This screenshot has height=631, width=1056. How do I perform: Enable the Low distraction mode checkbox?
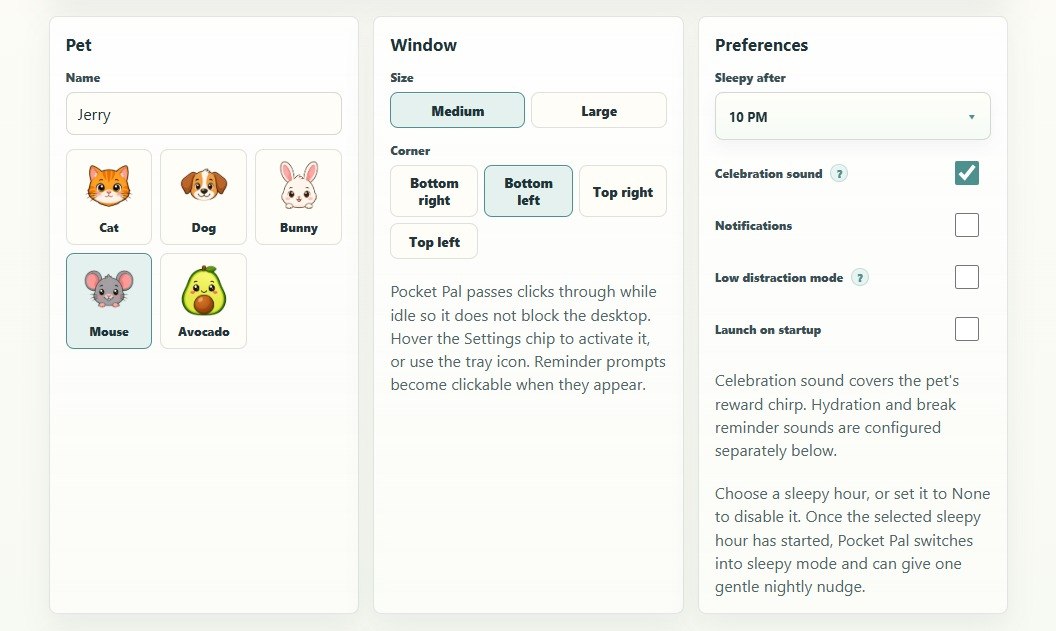[x=966, y=277]
